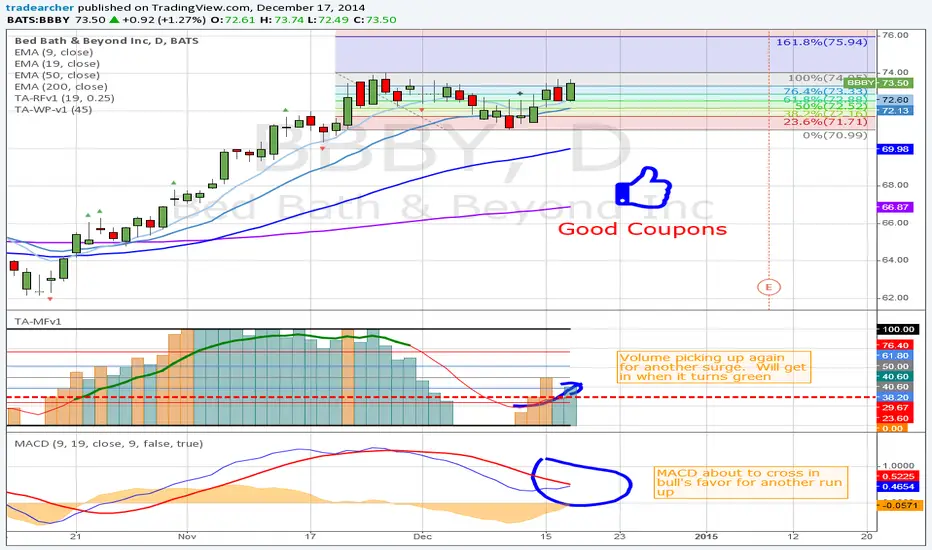932x550 pixels.
Task: Click the 76.00 price axis value
Action: [895, 35]
